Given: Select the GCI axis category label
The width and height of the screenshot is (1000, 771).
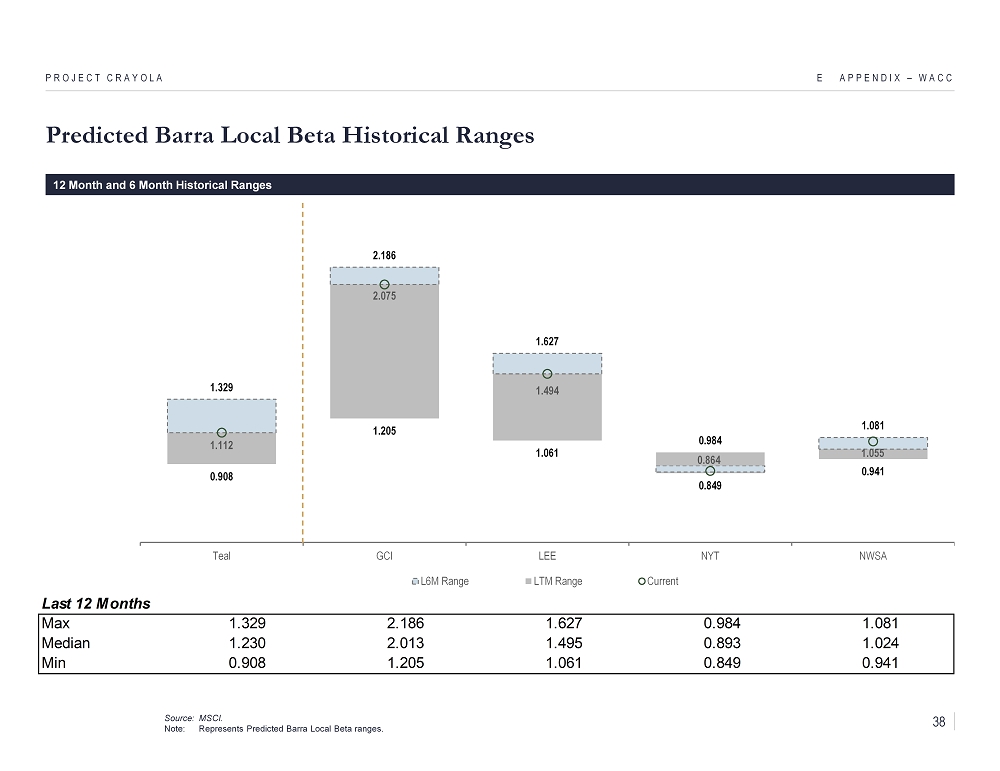Looking at the screenshot, I should [x=384, y=556].
